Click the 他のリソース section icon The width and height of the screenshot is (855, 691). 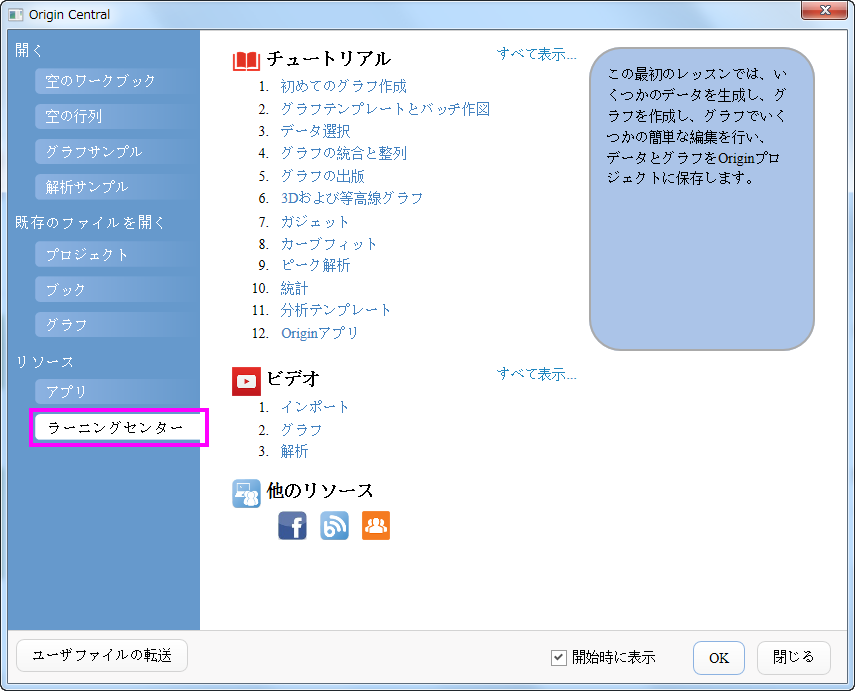(x=246, y=494)
